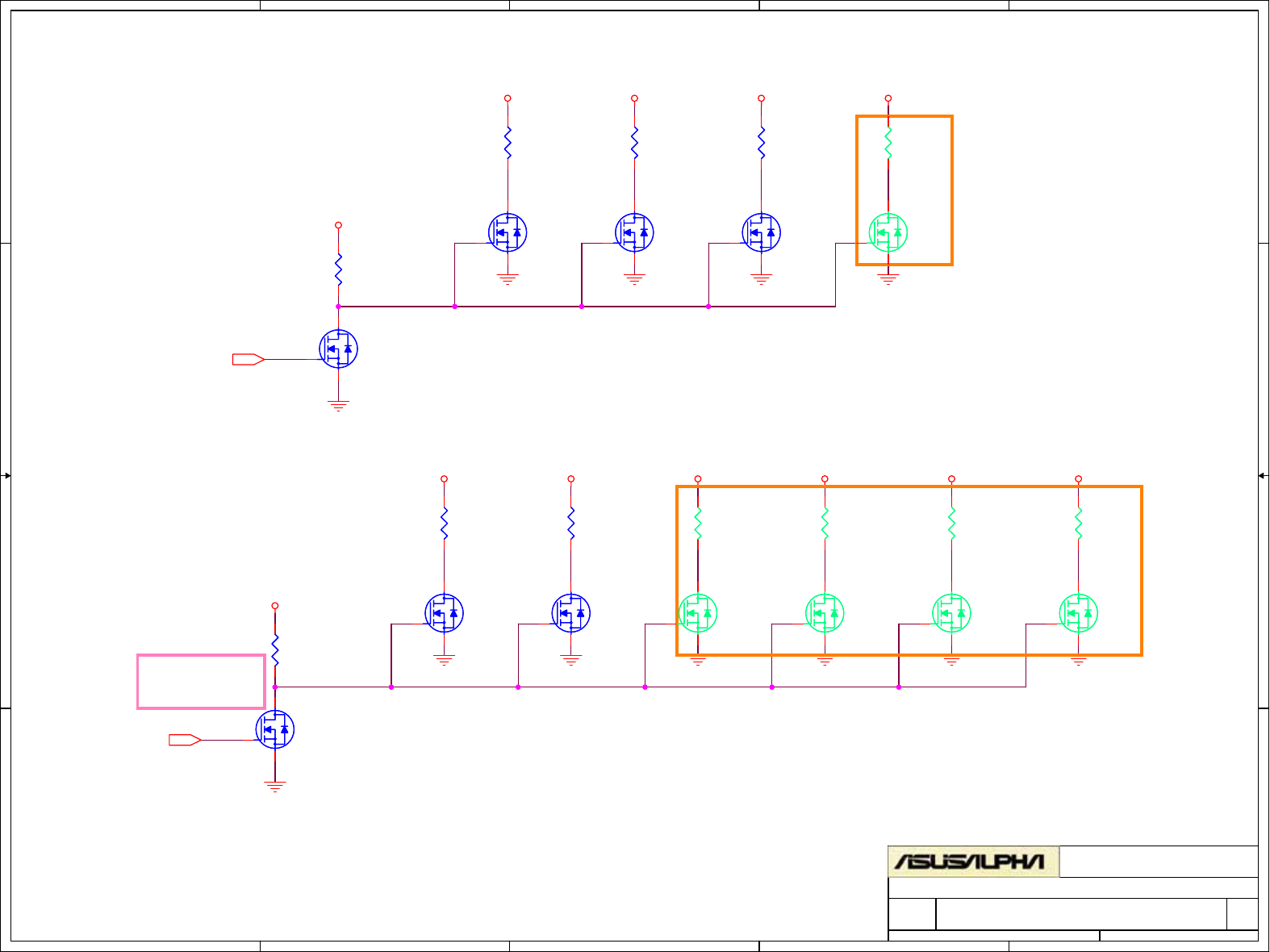Select the upper driver MOSFET beside input port

[339, 349]
